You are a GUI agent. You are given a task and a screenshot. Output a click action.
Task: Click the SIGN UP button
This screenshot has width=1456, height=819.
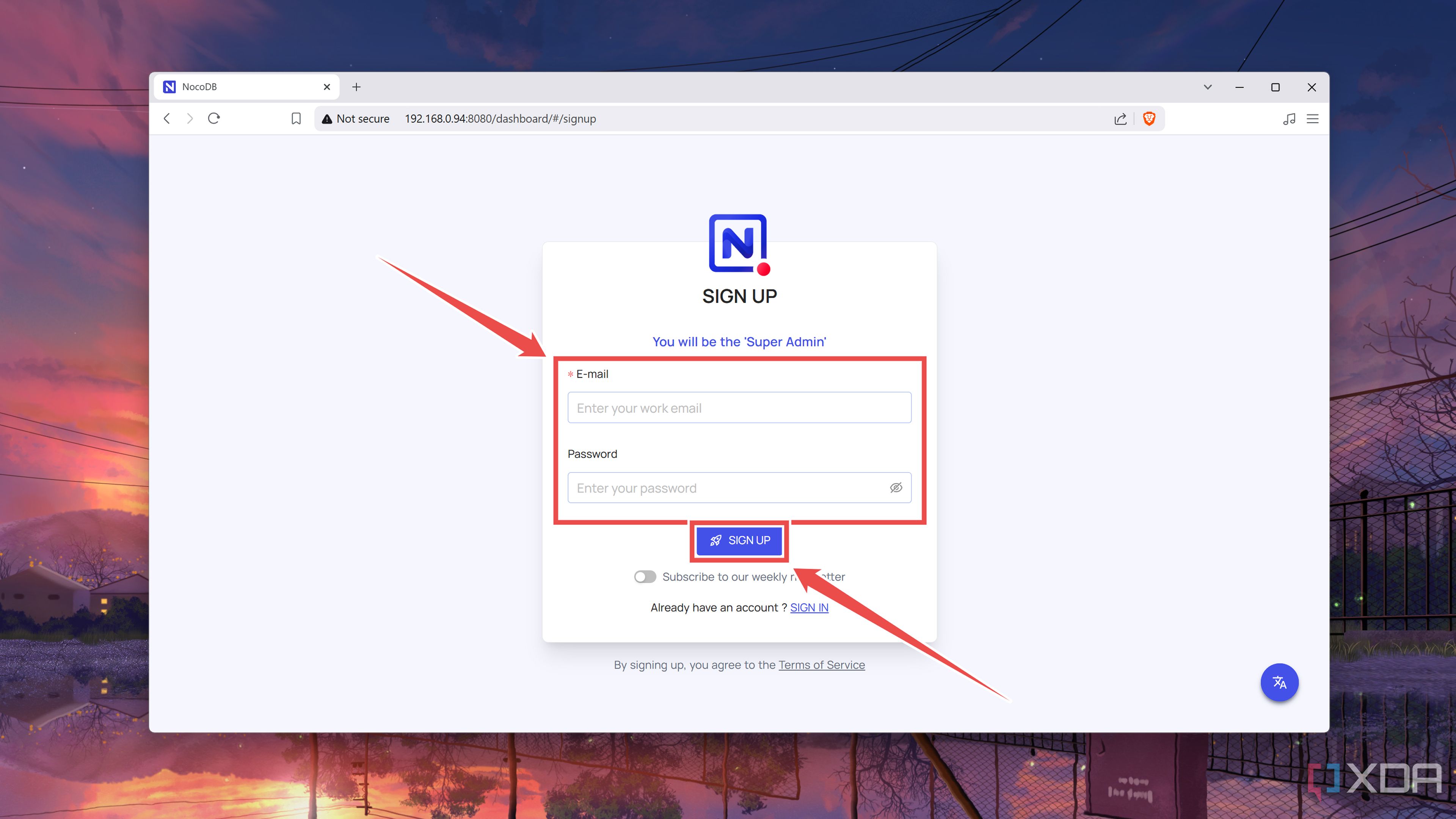[x=739, y=540]
